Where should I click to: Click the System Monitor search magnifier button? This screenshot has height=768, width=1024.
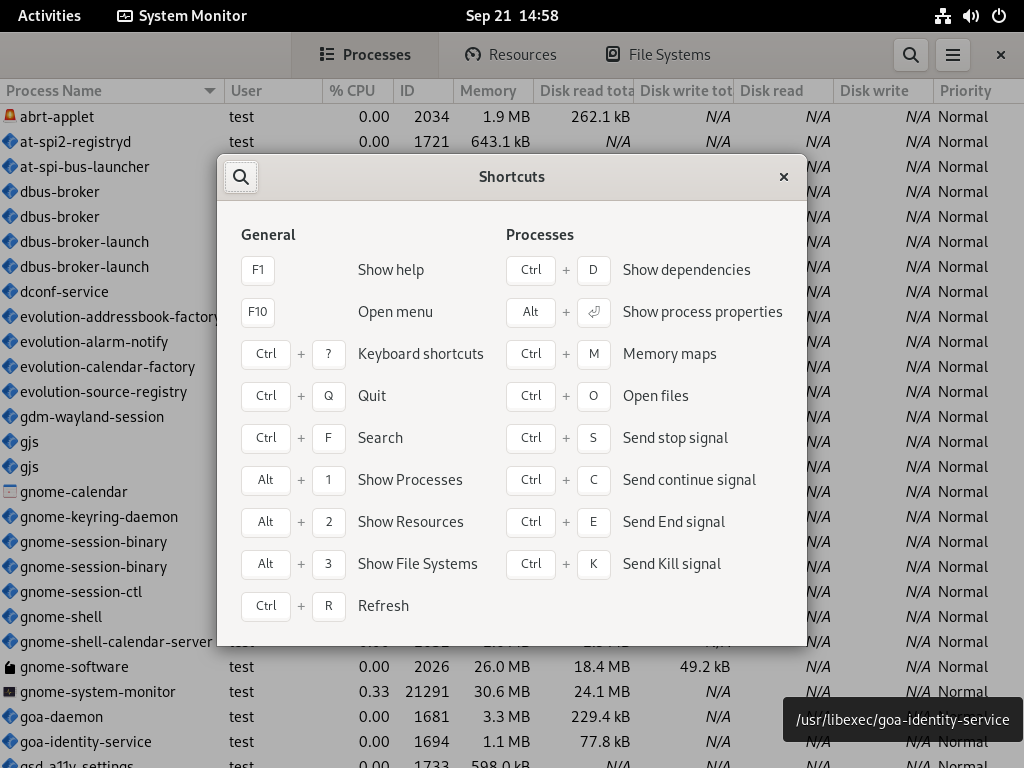pos(910,55)
